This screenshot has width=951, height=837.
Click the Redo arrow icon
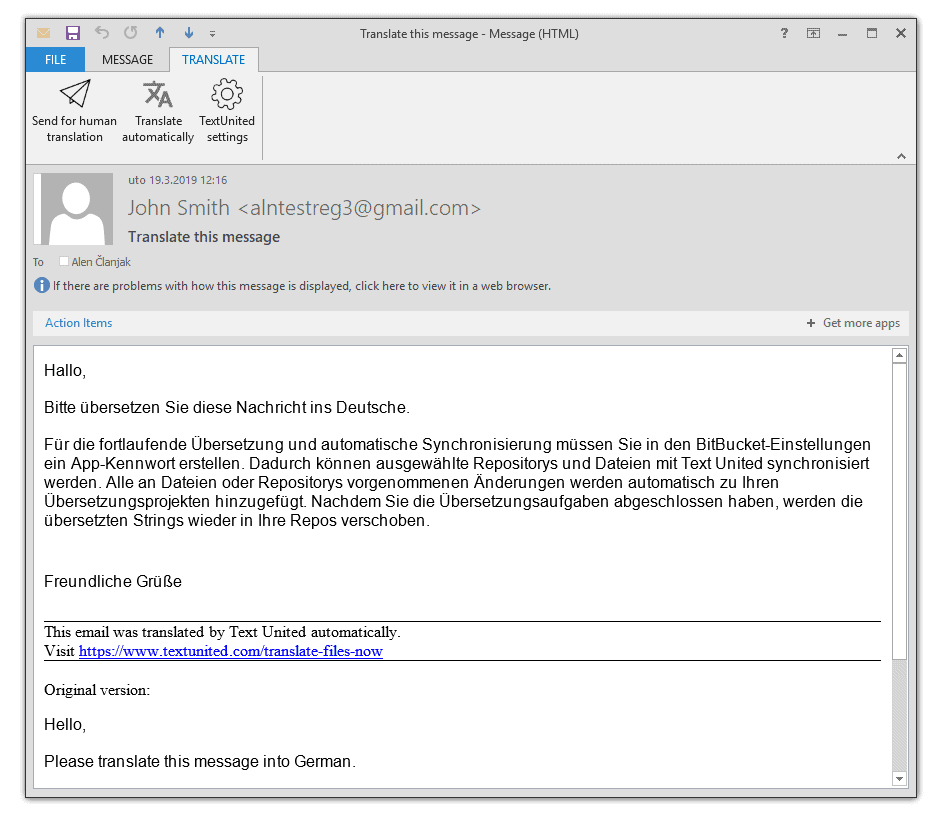point(130,33)
